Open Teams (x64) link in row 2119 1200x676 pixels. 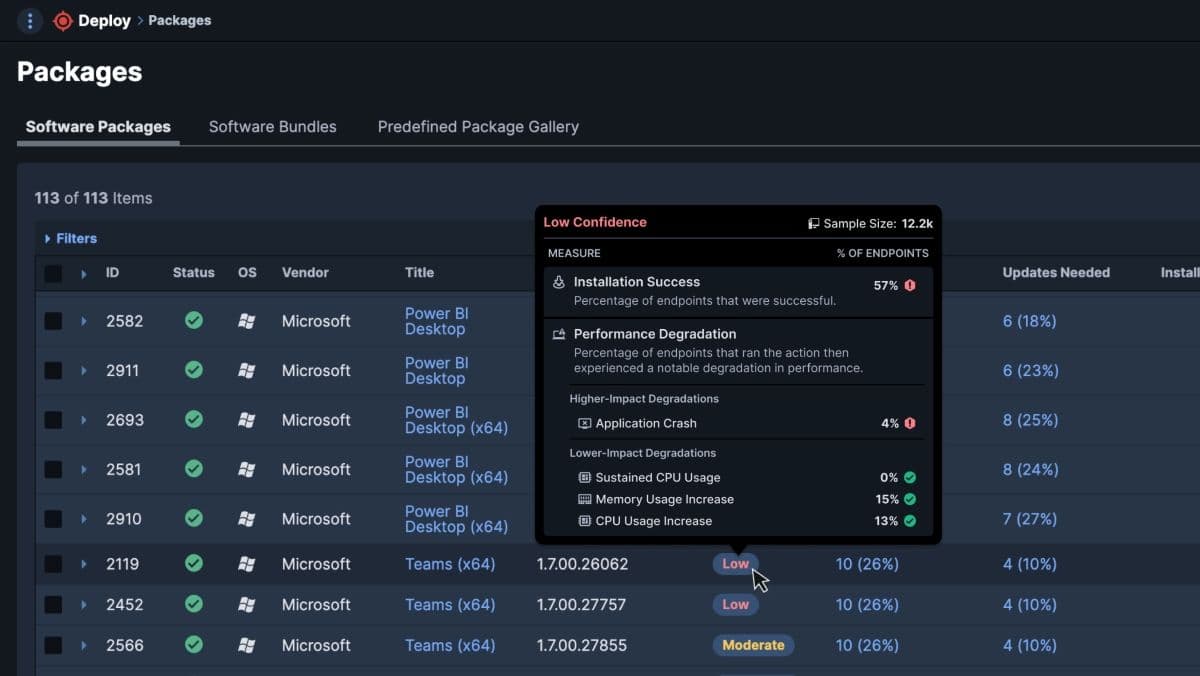coord(450,564)
